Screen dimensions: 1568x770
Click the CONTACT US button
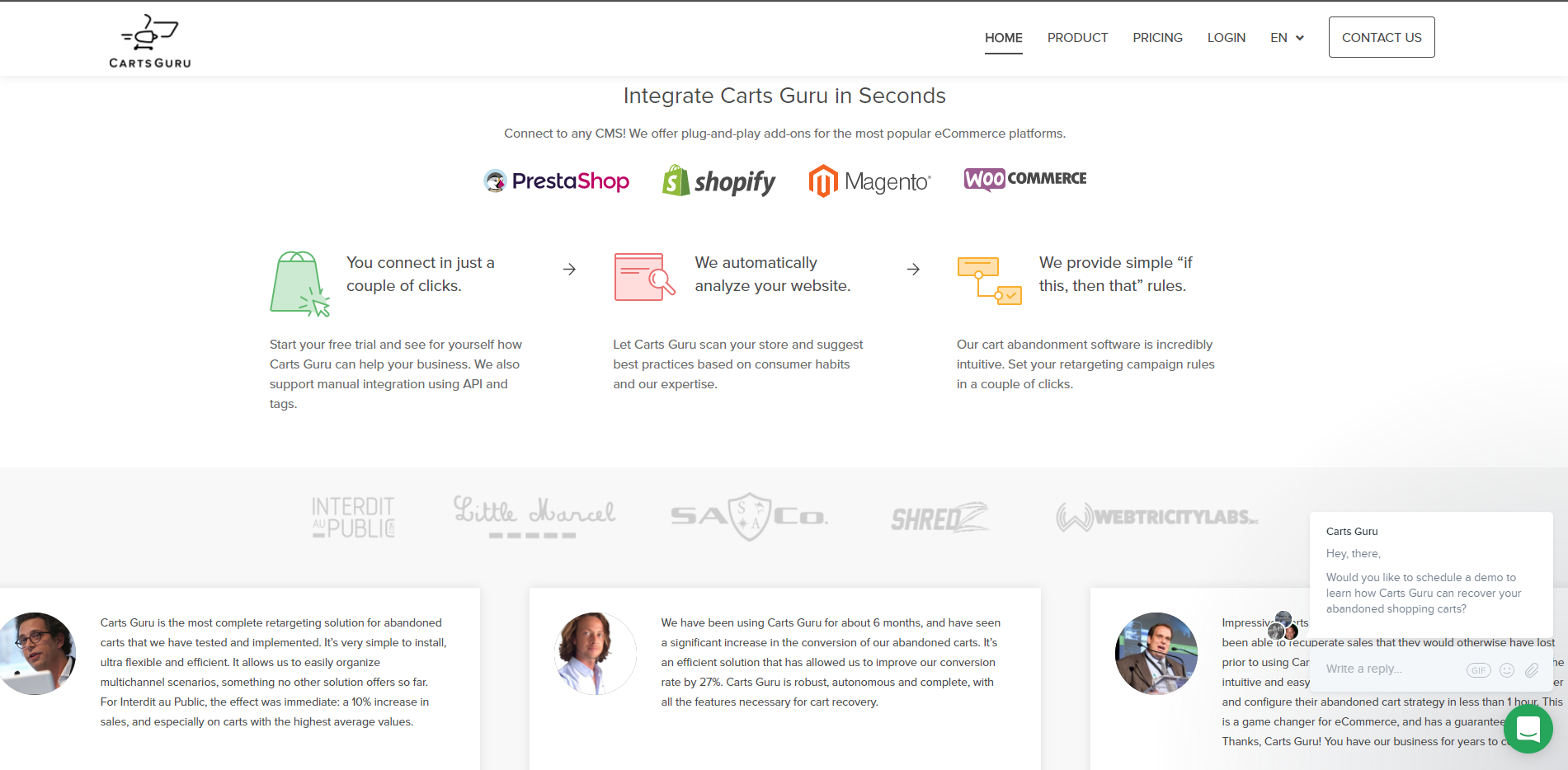pos(1382,37)
